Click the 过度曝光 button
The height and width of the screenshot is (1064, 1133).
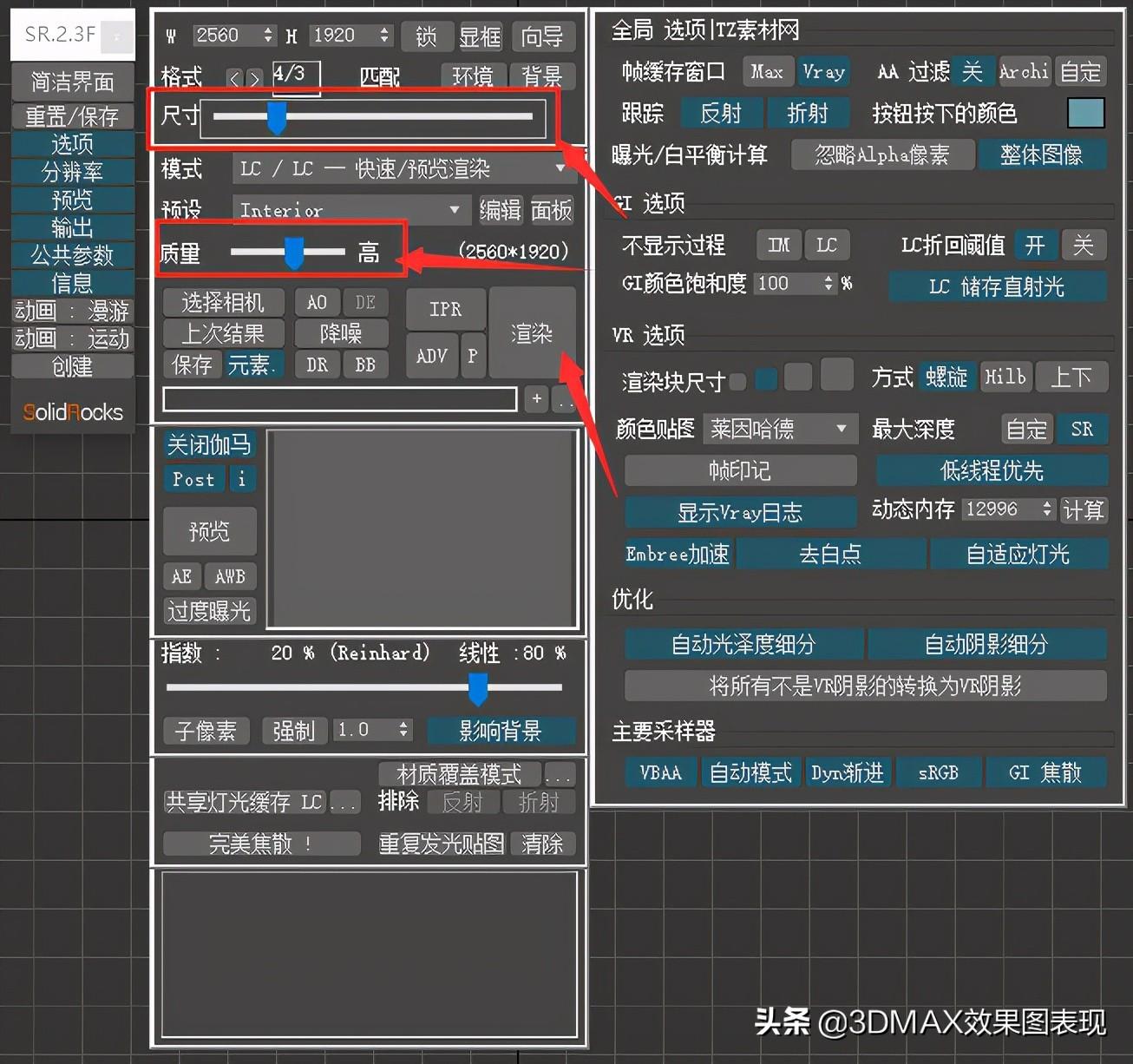point(209,611)
